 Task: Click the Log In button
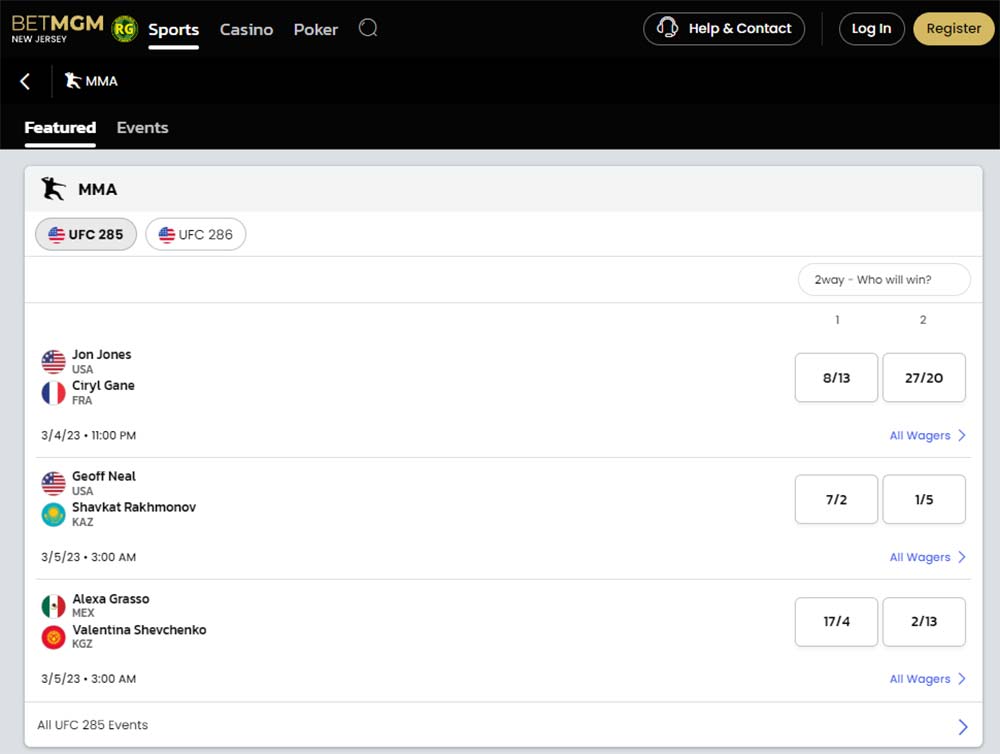(x=871, y=29)
